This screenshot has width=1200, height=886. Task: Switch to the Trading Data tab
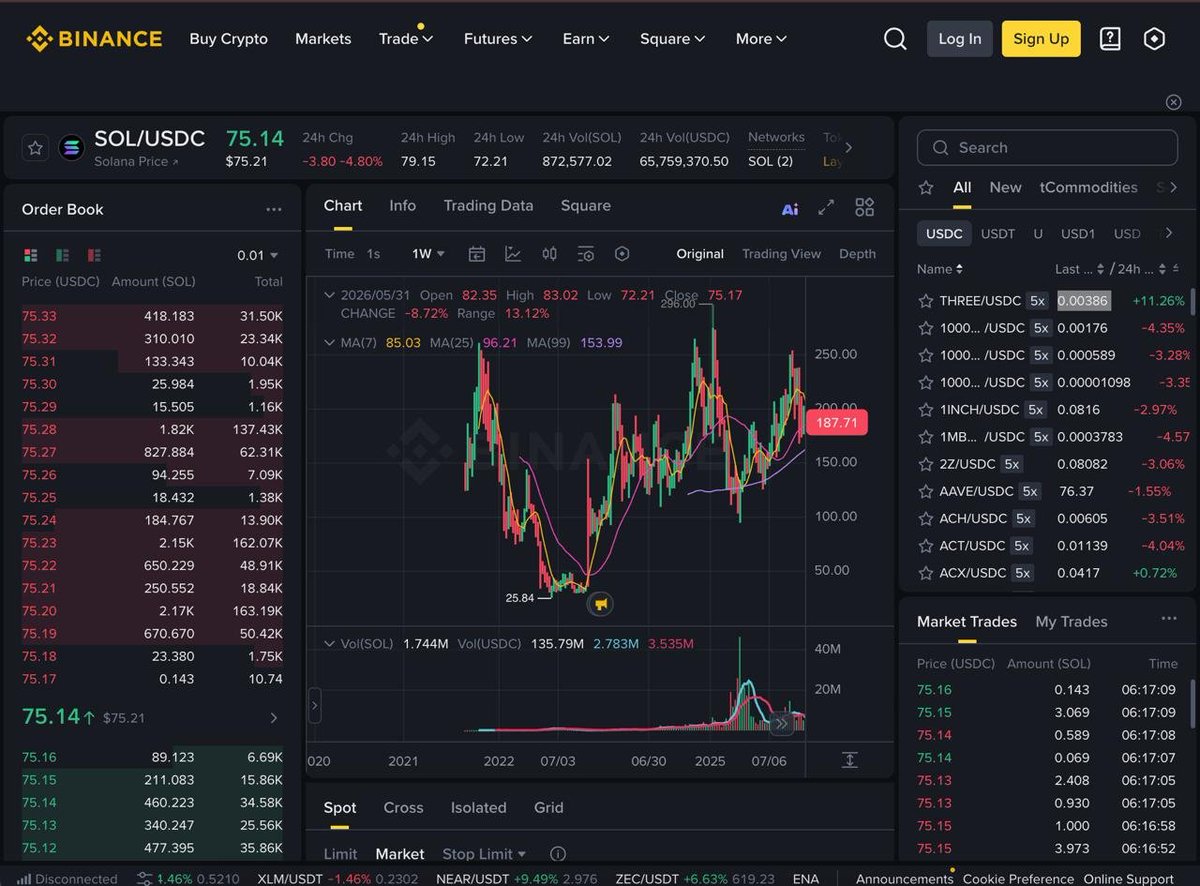[488, 205]
